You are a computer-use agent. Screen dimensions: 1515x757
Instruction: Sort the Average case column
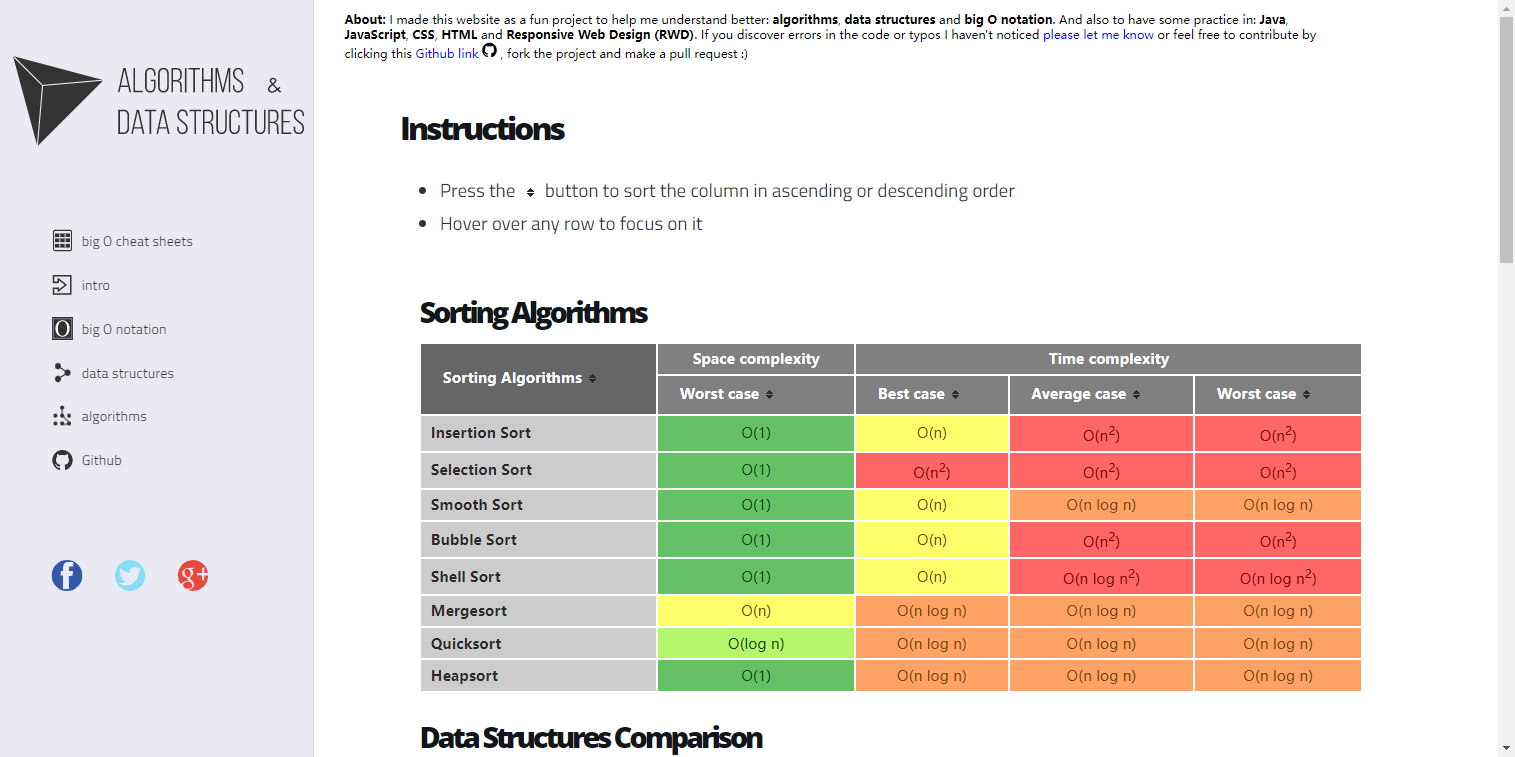1136,395
